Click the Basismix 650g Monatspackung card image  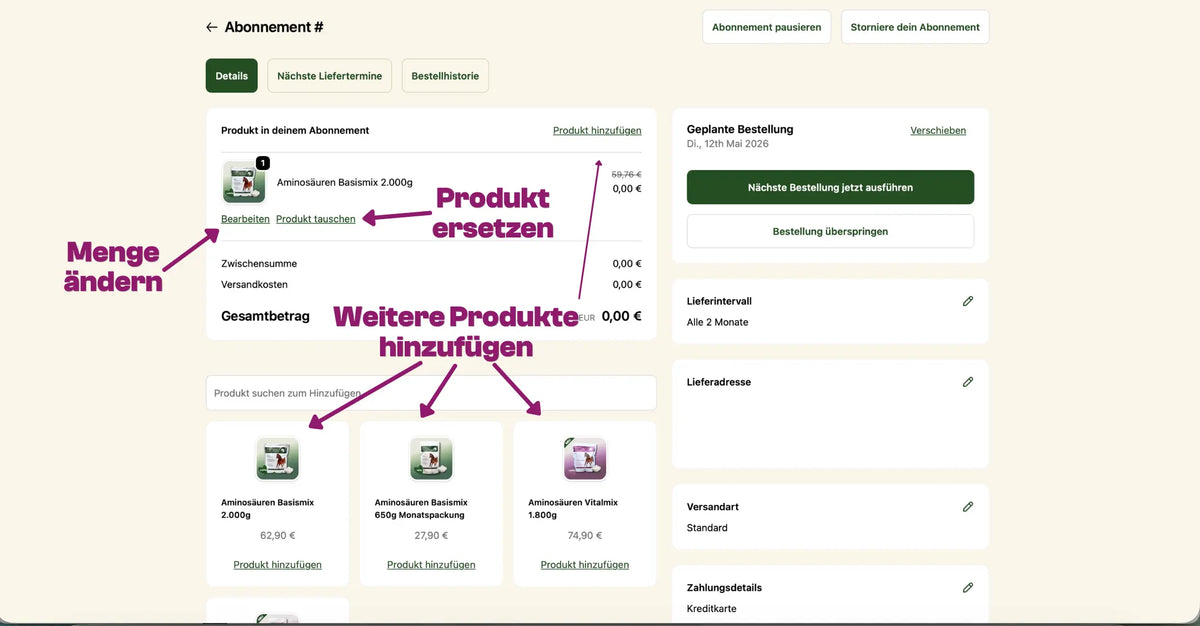tap(431, 459)
